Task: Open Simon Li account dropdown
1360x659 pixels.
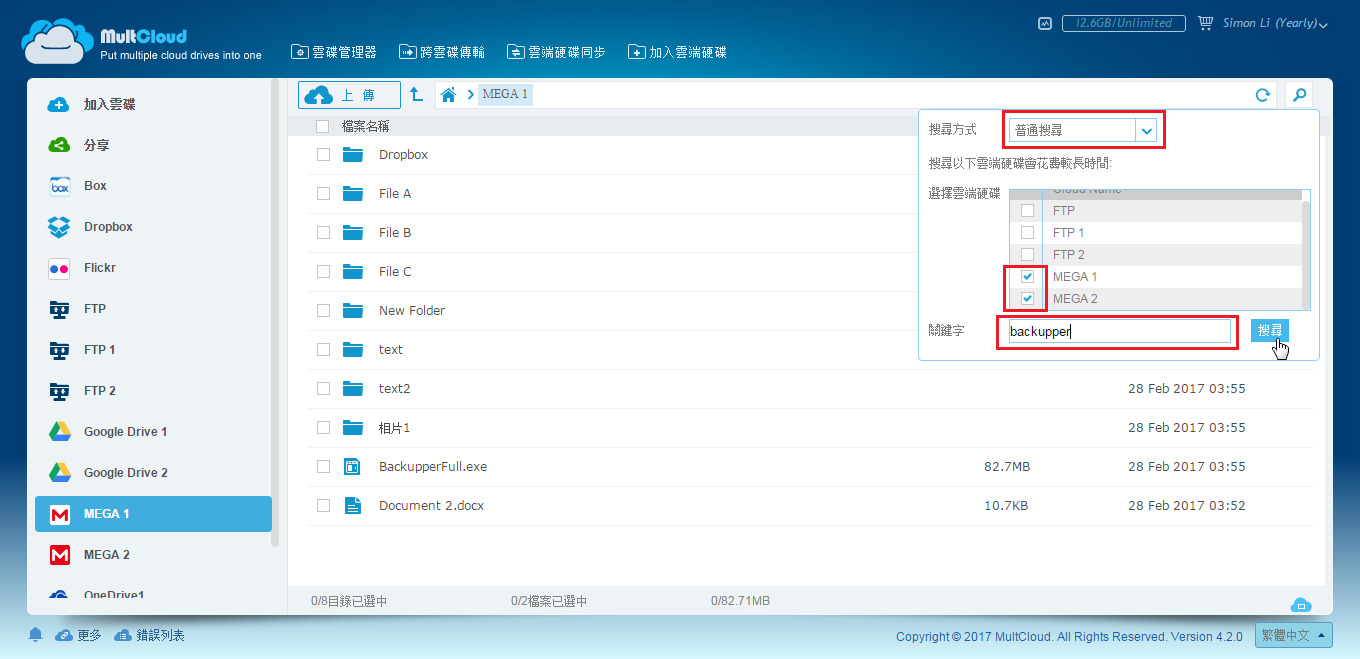Action: coord(1275,23)
